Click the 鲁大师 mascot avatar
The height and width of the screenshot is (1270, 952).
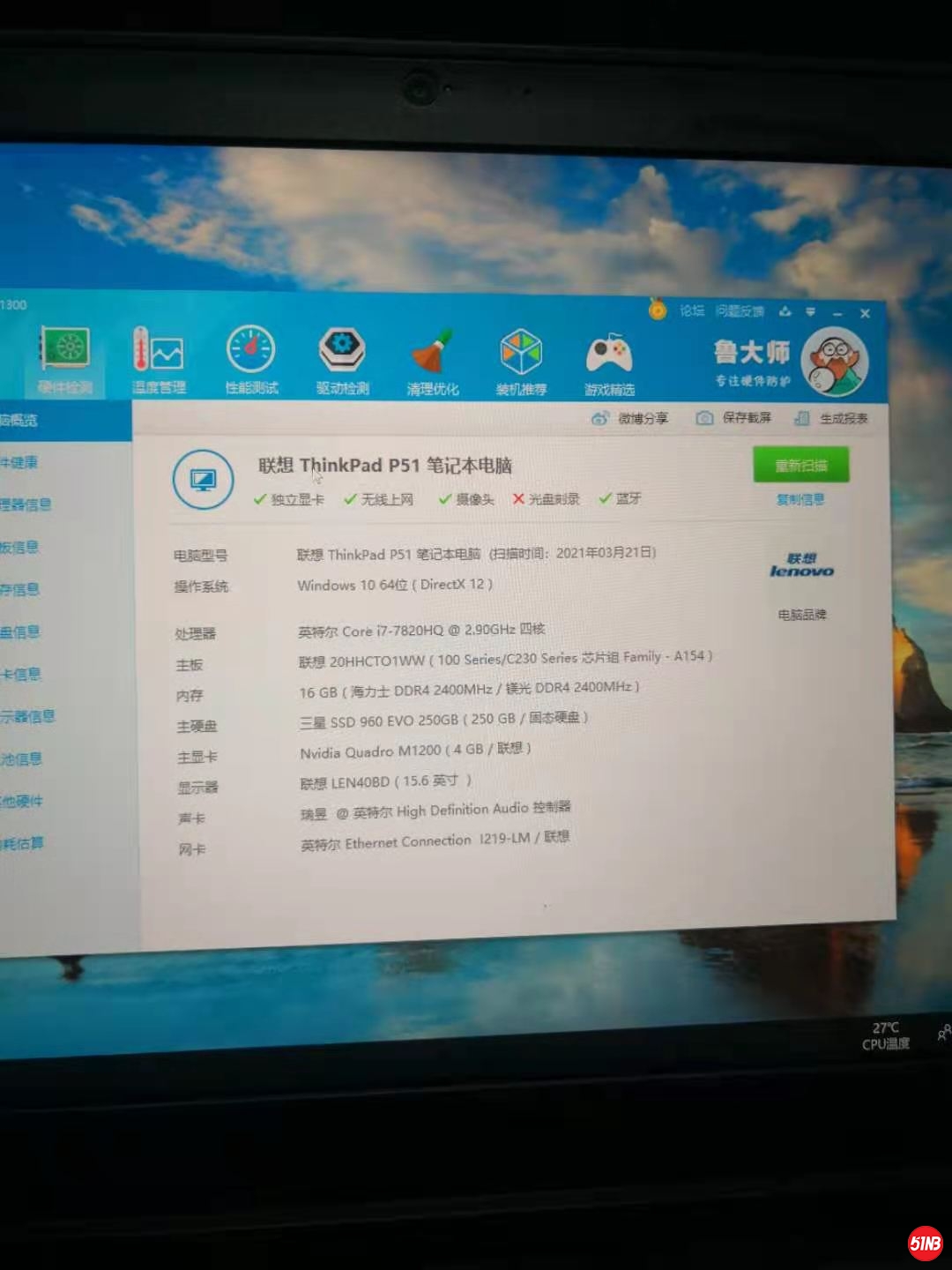click(835, 360)
